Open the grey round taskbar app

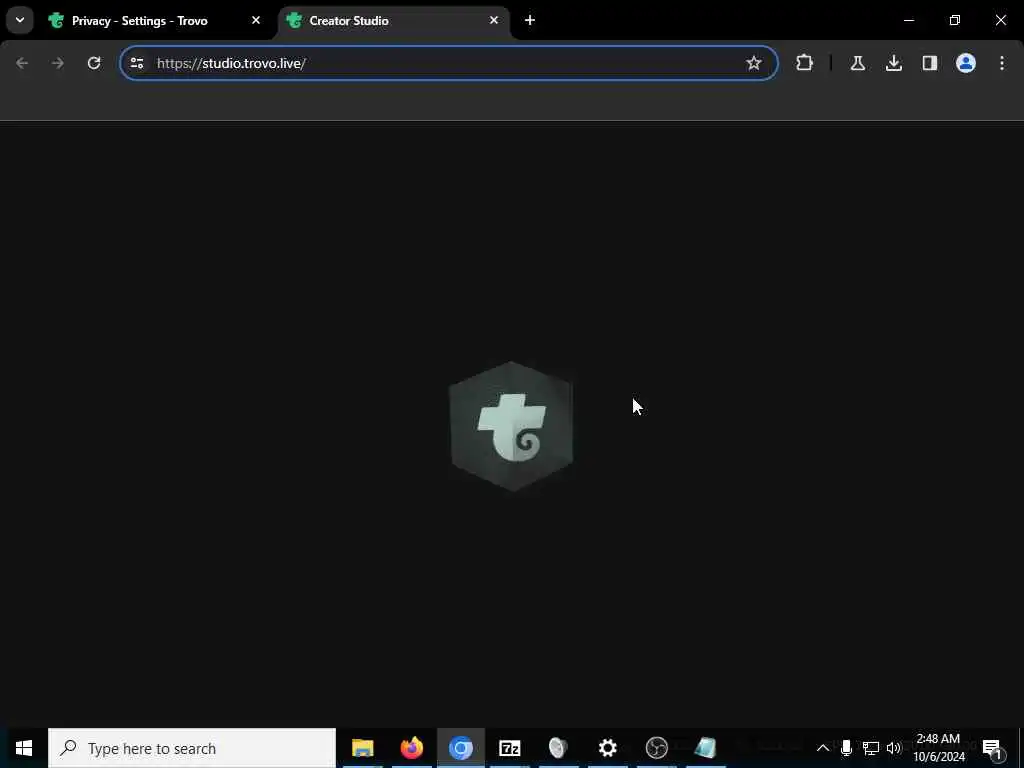tap(558, 748)
